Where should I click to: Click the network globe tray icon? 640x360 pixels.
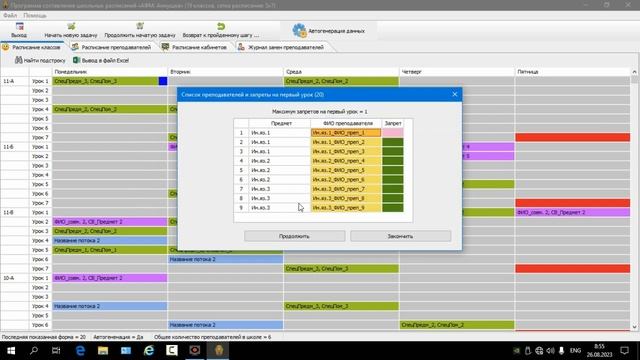tap(539, 351)
